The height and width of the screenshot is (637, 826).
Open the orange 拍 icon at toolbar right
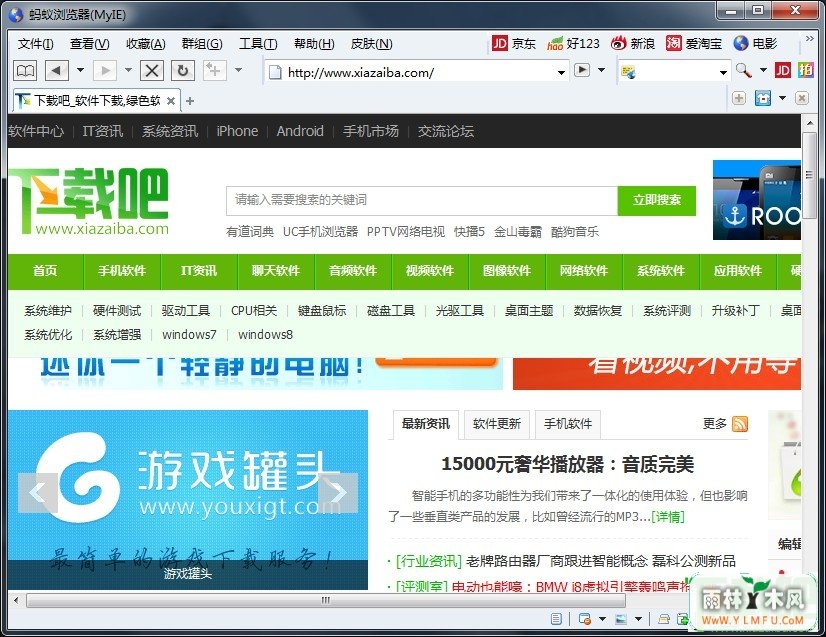(x=805, y=70)
